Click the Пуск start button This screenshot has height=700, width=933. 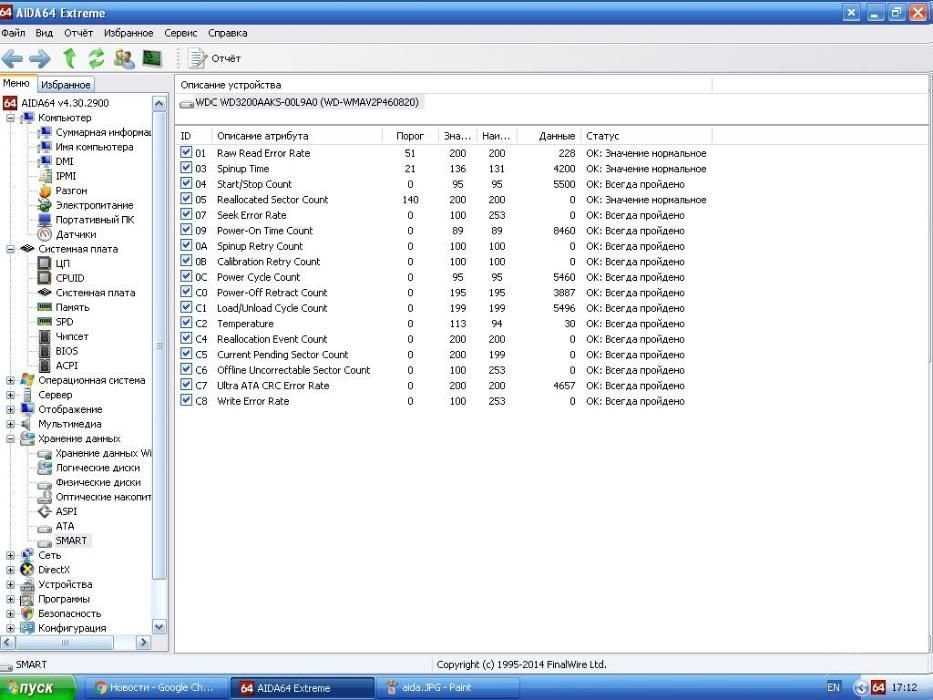37,688
